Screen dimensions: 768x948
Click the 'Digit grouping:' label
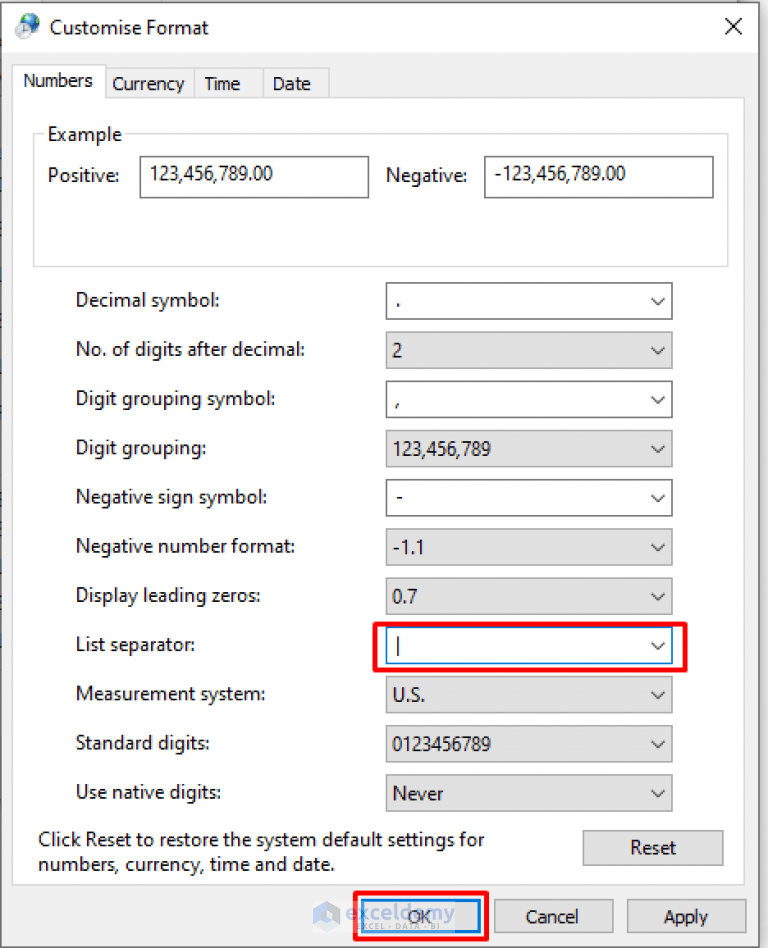[x=141, y=447]
